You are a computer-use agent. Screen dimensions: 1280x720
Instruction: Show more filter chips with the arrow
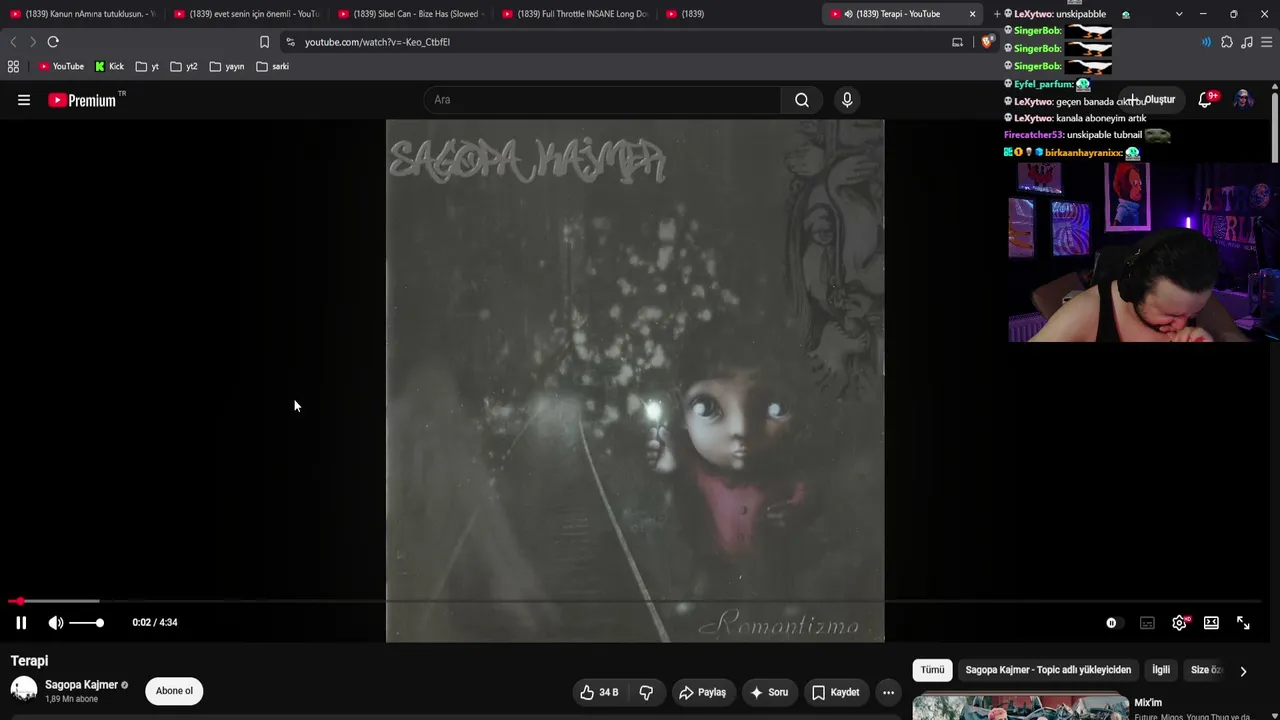point(1243,671)
